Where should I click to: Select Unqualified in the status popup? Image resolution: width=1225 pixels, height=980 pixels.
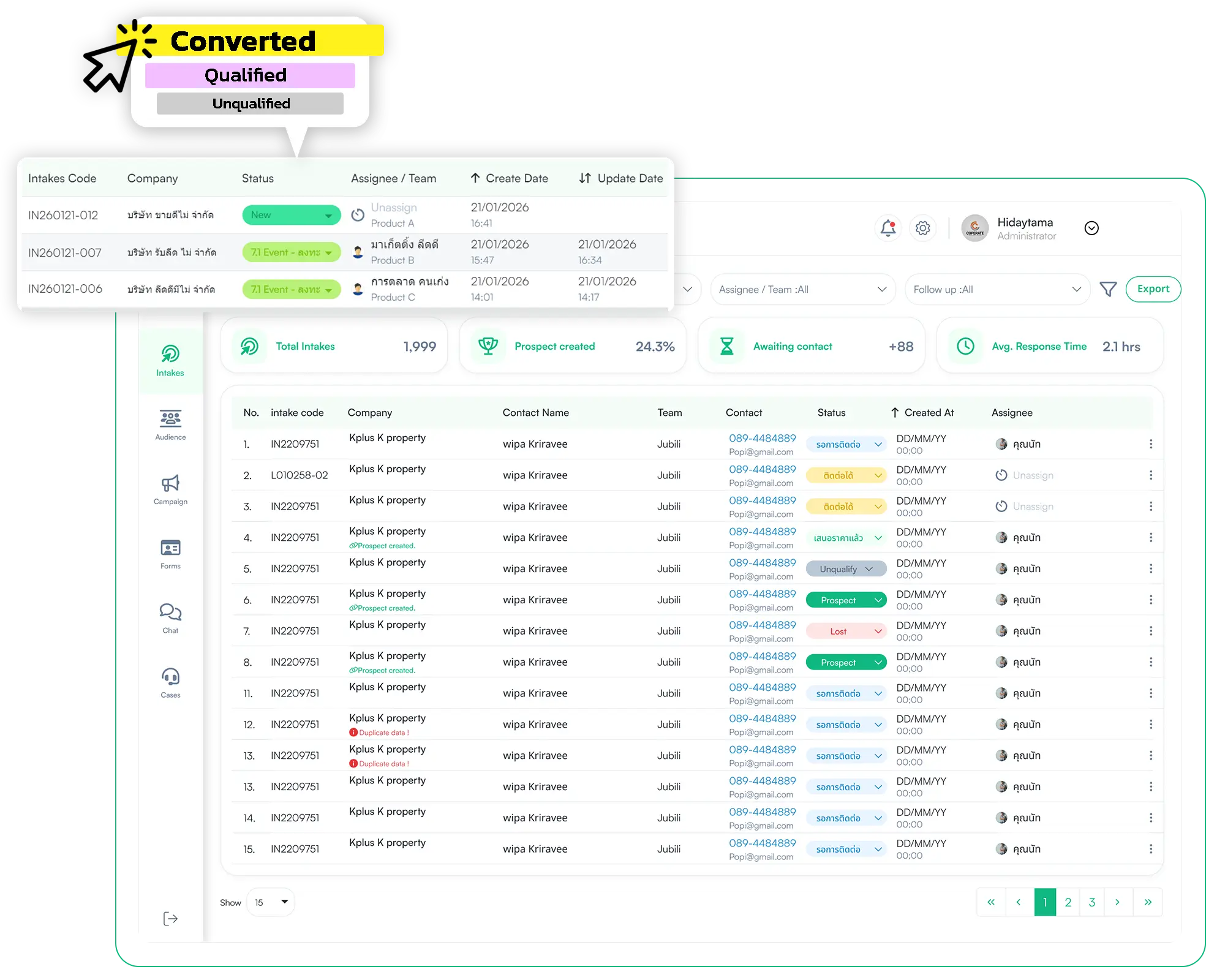[x=250, y=104]
